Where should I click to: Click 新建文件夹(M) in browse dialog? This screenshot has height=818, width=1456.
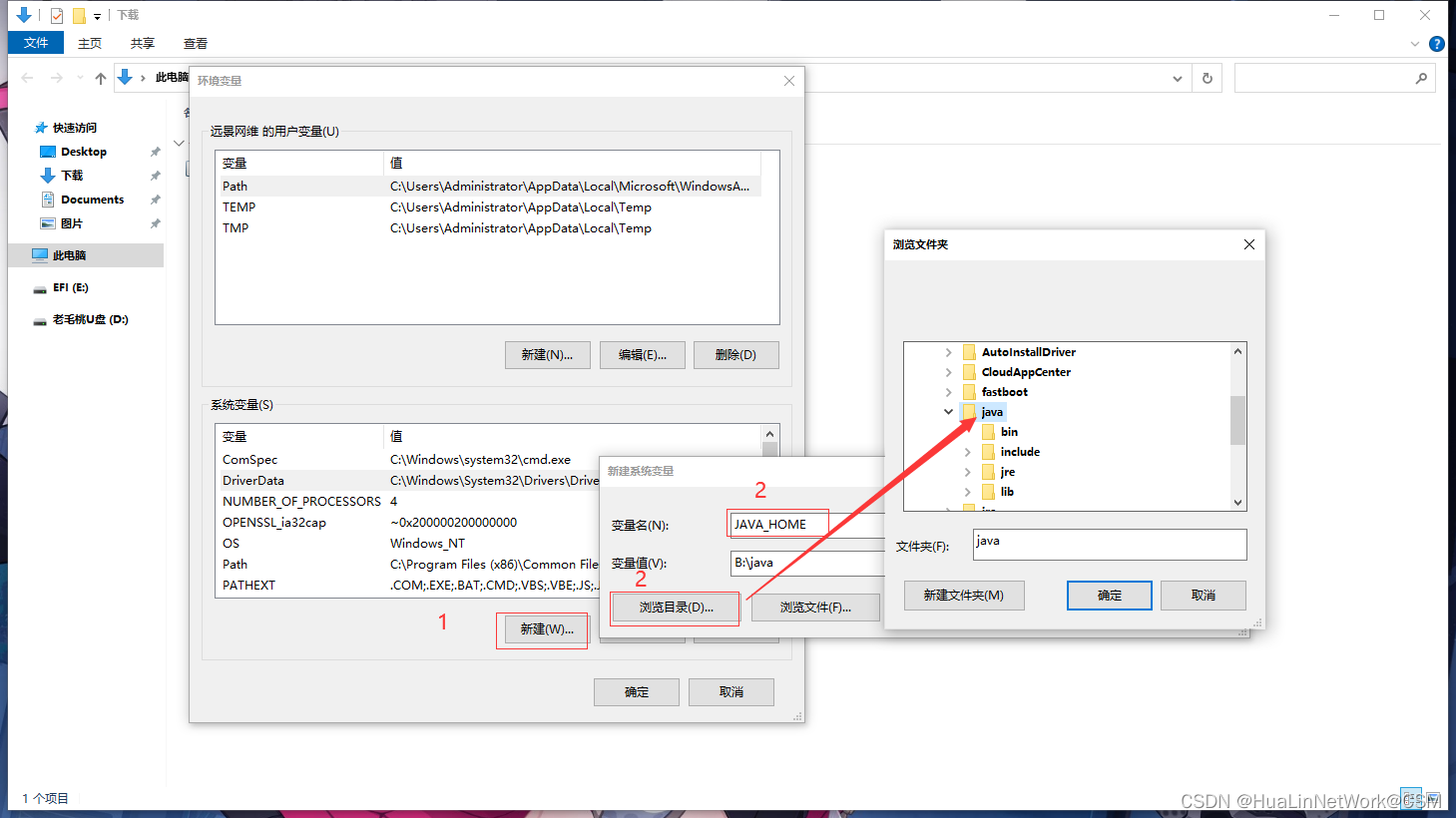tap(963, 596)
